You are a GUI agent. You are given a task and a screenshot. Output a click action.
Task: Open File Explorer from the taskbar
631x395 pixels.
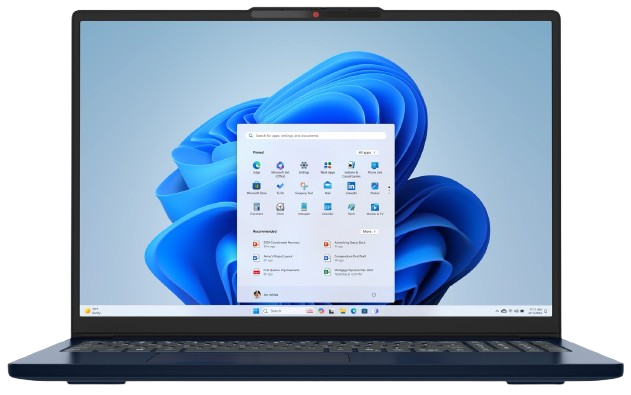pyautogui.click(x=342, y=311)
